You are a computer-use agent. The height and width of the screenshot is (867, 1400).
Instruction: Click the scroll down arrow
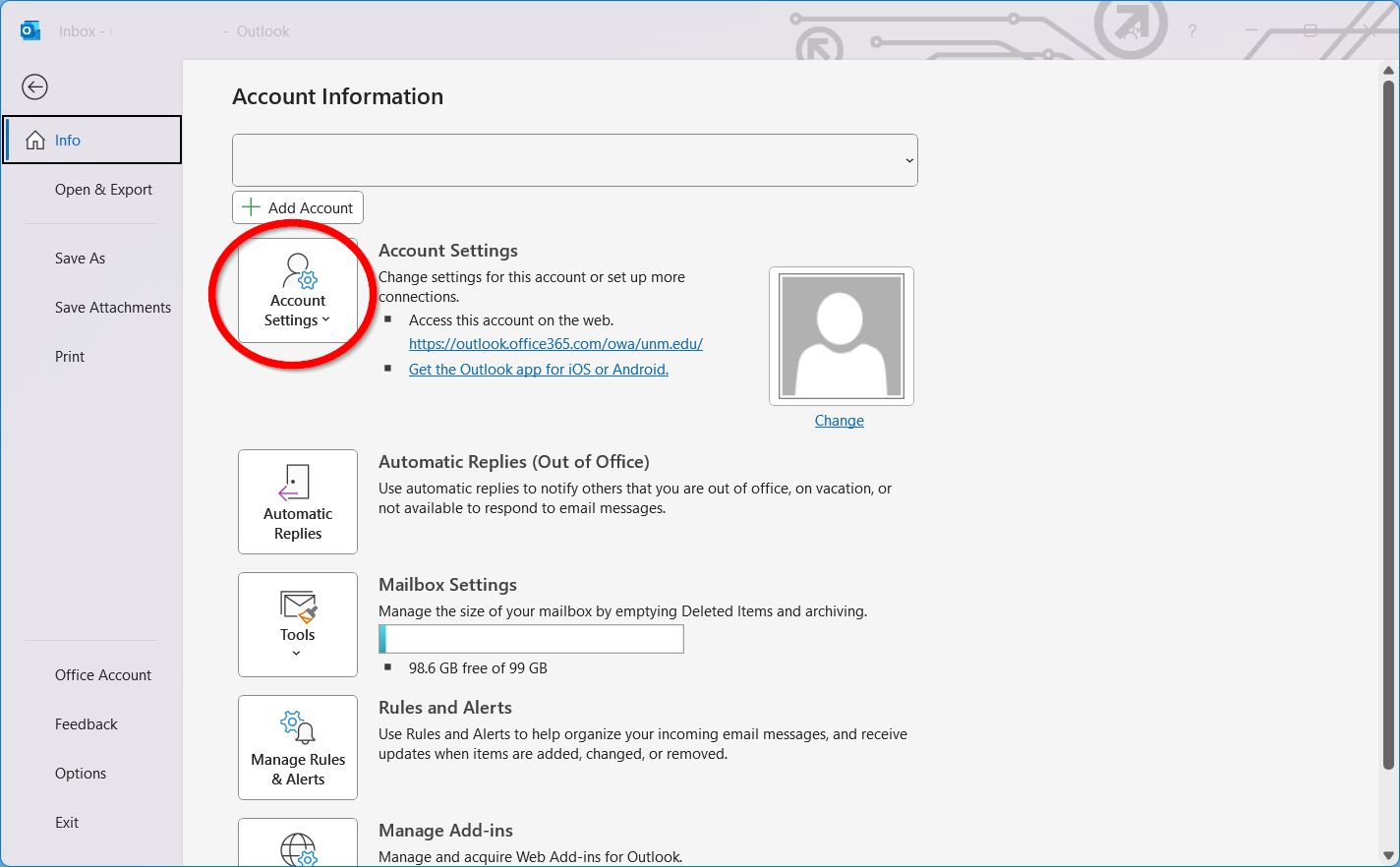point(1389,856)
